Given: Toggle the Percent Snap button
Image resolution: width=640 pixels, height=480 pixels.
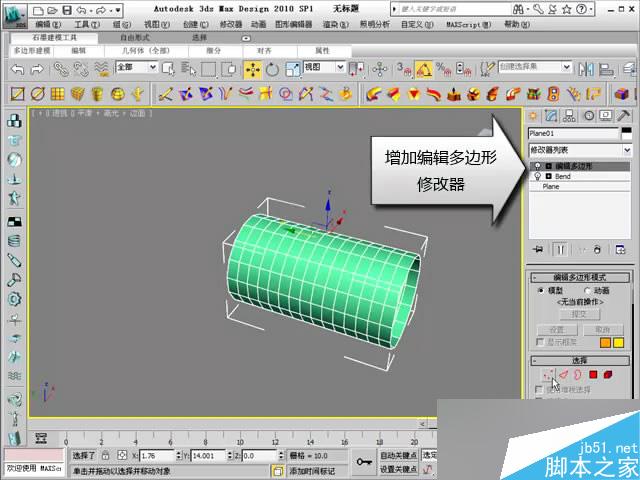Looking at the screenshot, I should coord(443,69).
